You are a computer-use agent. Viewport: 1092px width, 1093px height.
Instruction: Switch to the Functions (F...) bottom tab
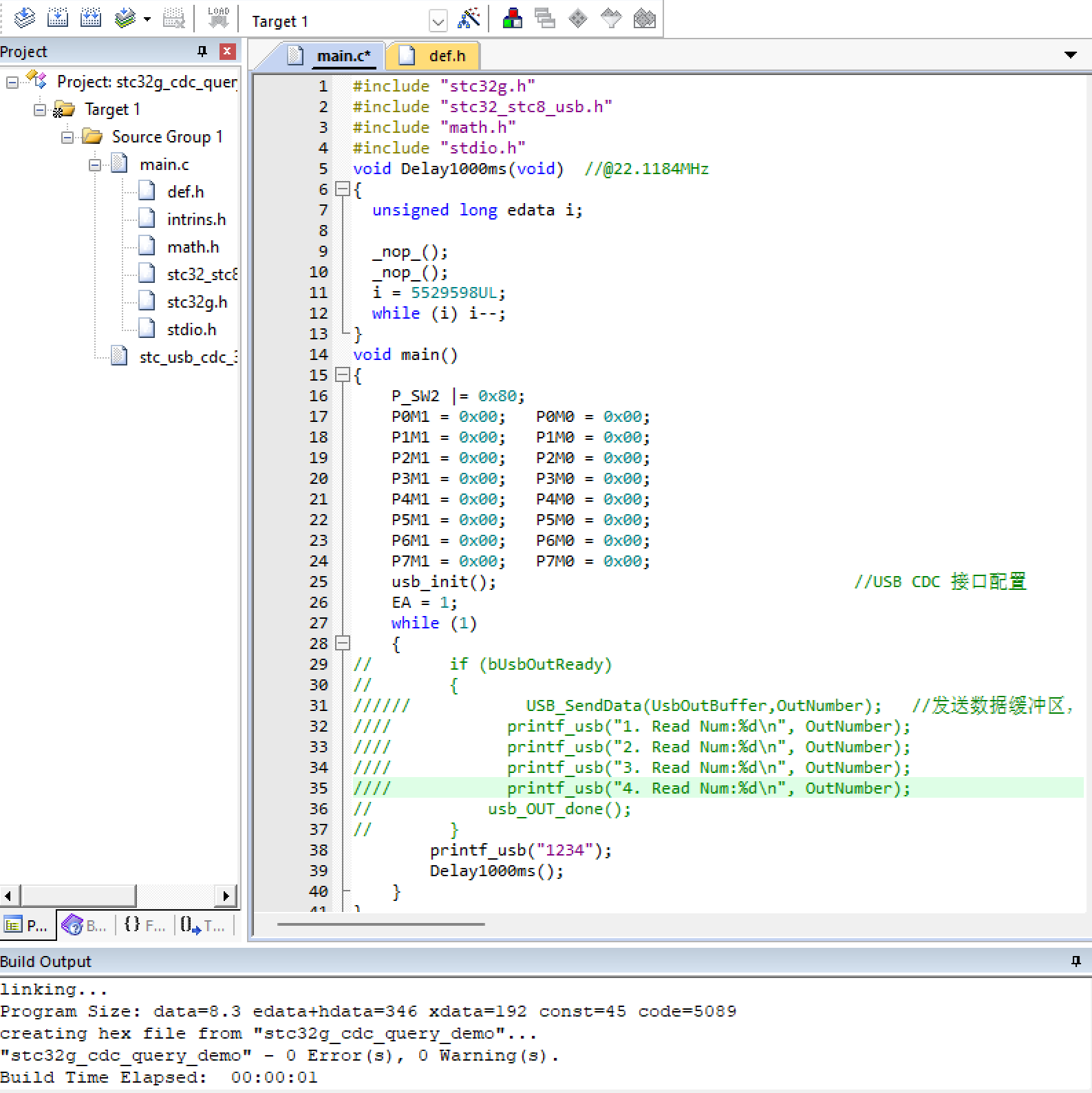point(144,926)
